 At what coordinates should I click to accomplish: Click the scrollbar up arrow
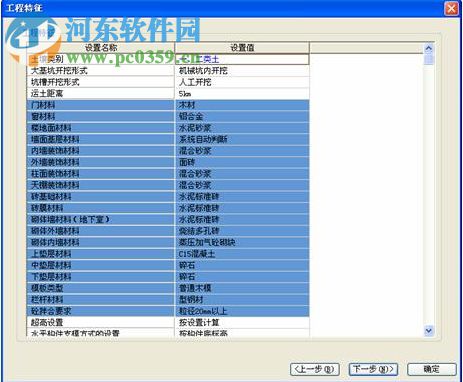click(429, 48)
